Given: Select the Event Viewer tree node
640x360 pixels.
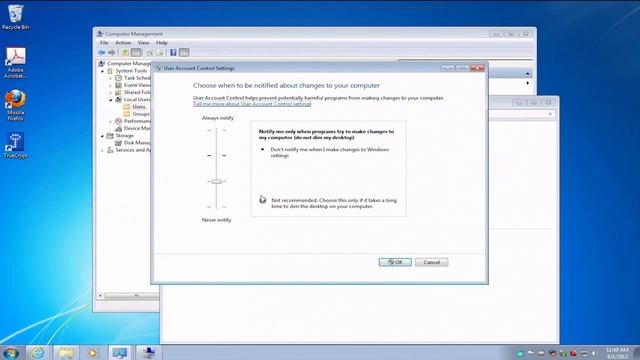Looking at the screenshot, I should click(133, 85).
